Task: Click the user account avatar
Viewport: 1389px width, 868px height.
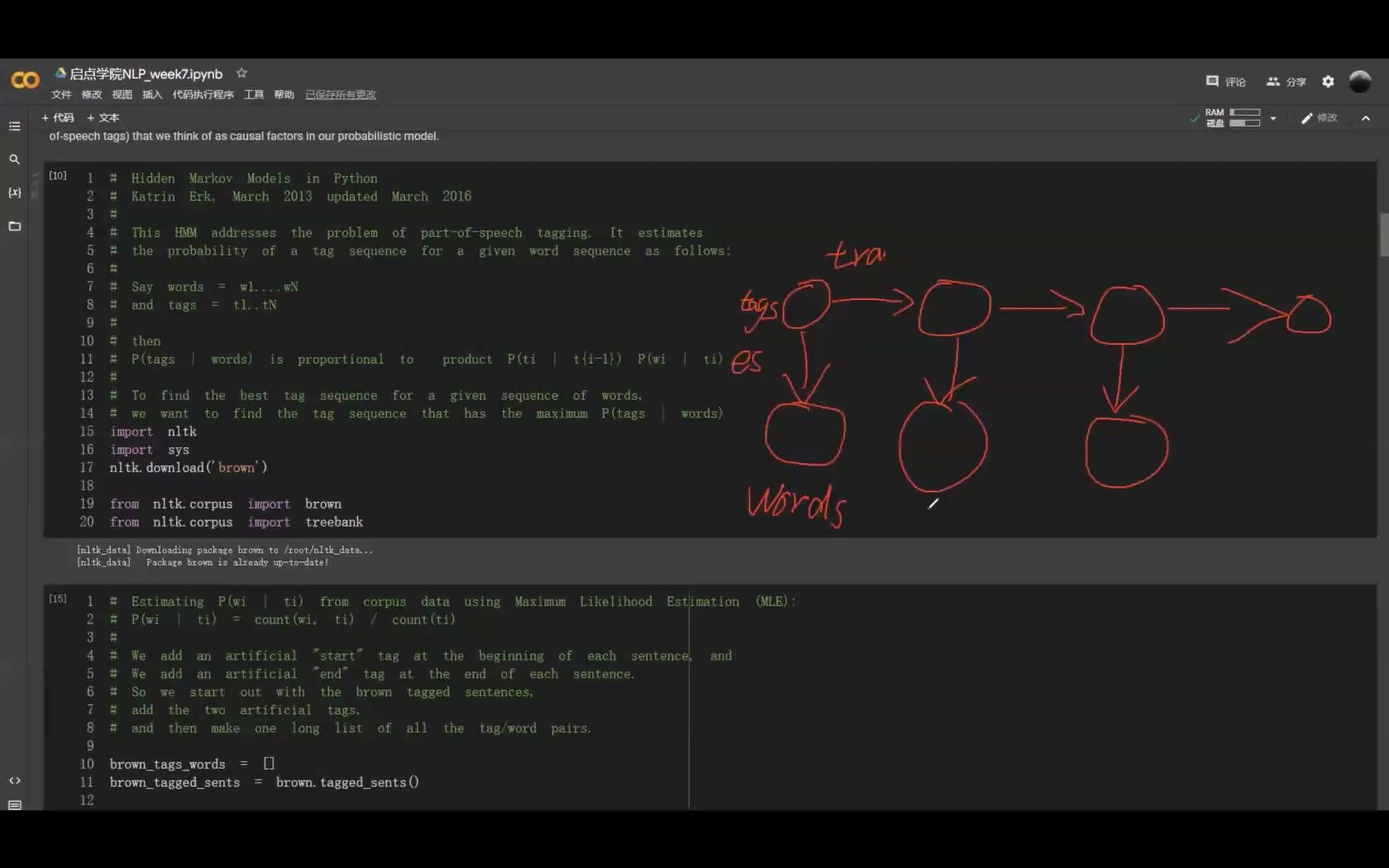Action: point(1360,81)
